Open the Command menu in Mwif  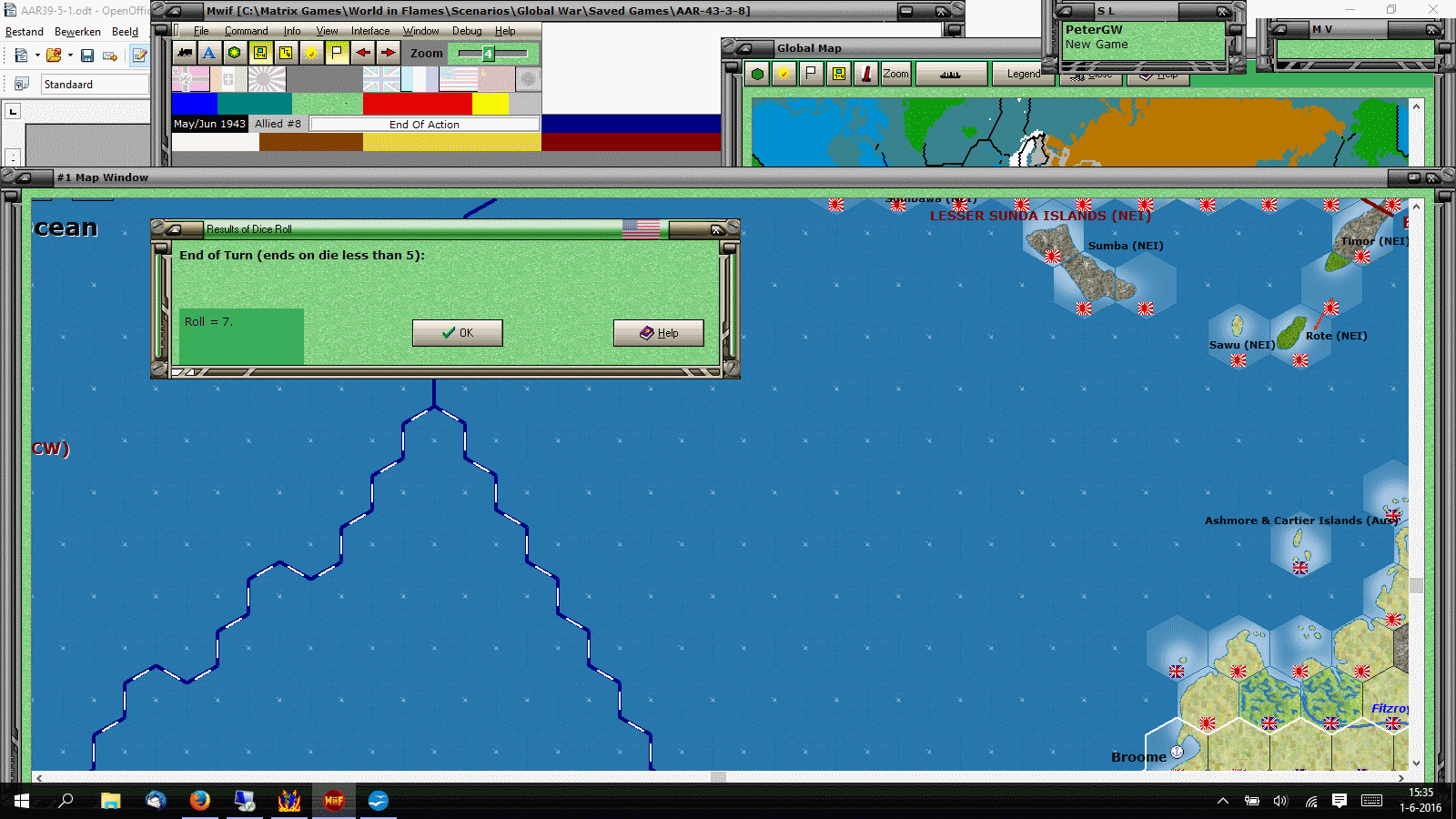coord(247,31)
